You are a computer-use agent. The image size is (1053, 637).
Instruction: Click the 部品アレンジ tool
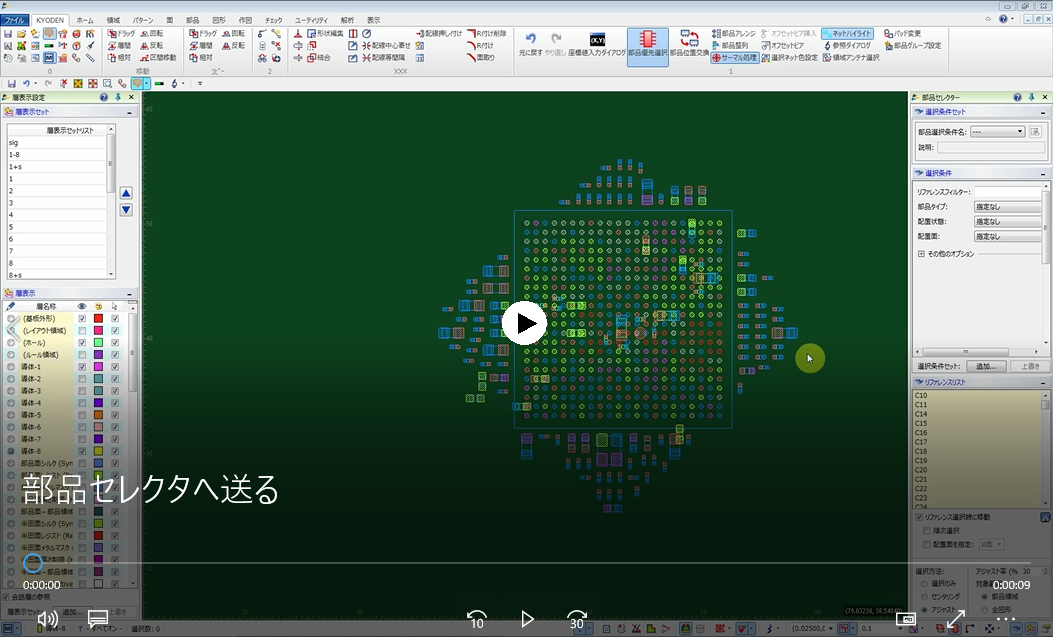(733, 34)
